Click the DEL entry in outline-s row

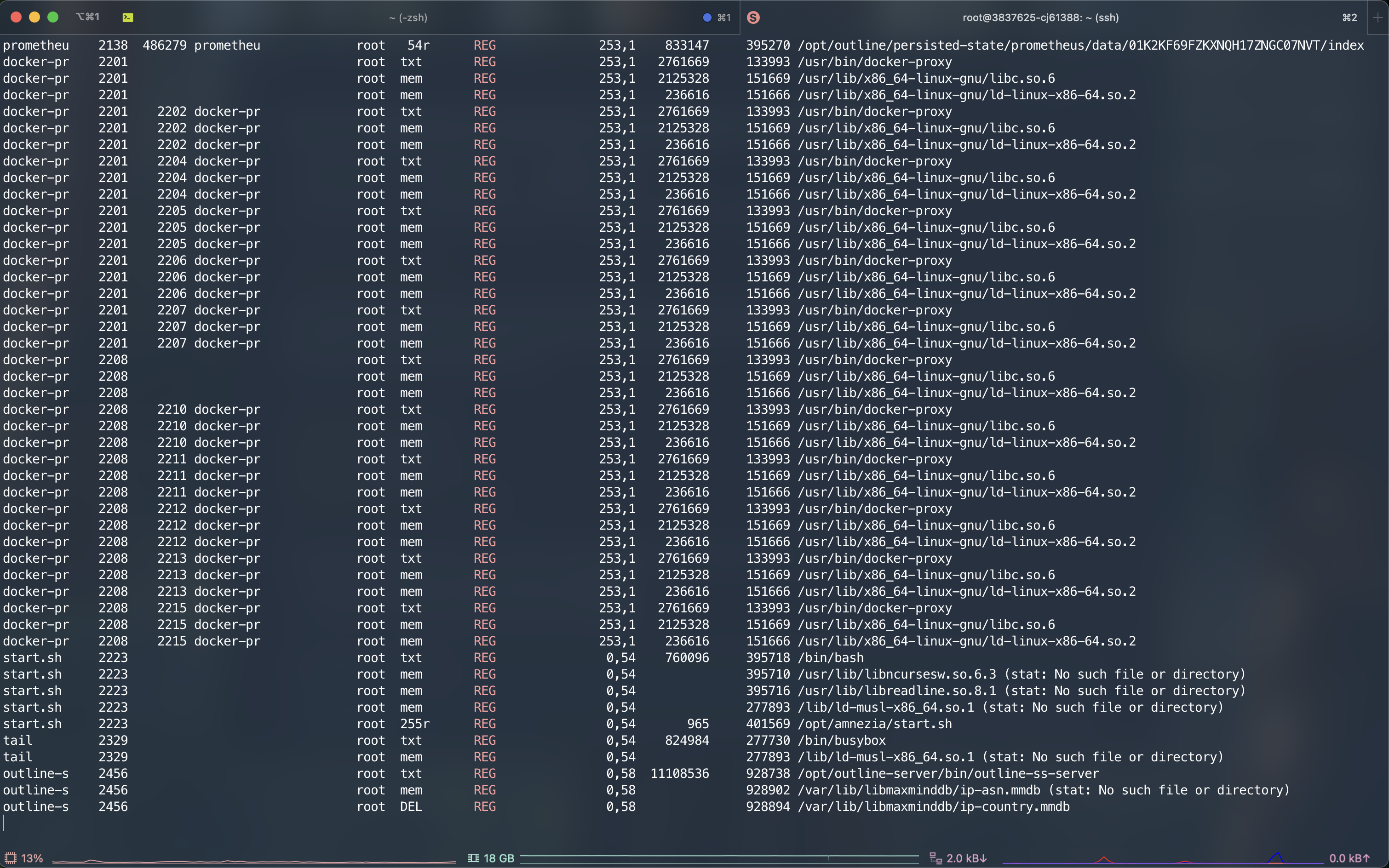(x=411, y=806)
